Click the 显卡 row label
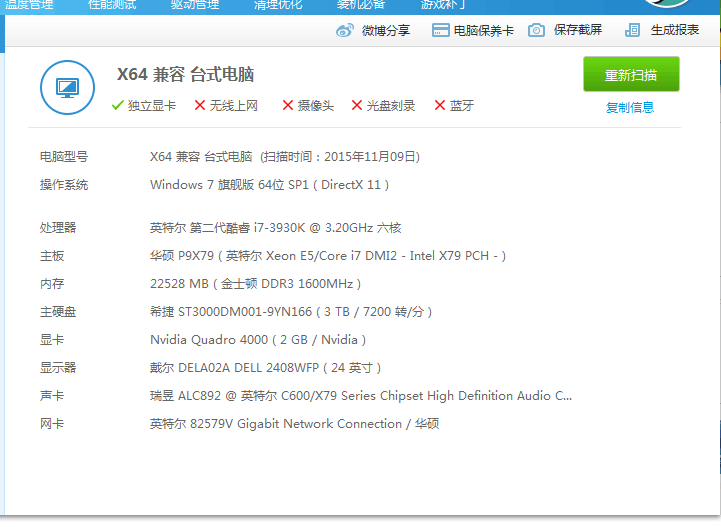Image resolution: width=721 pixels, height=527 pixels. (52, 340)
